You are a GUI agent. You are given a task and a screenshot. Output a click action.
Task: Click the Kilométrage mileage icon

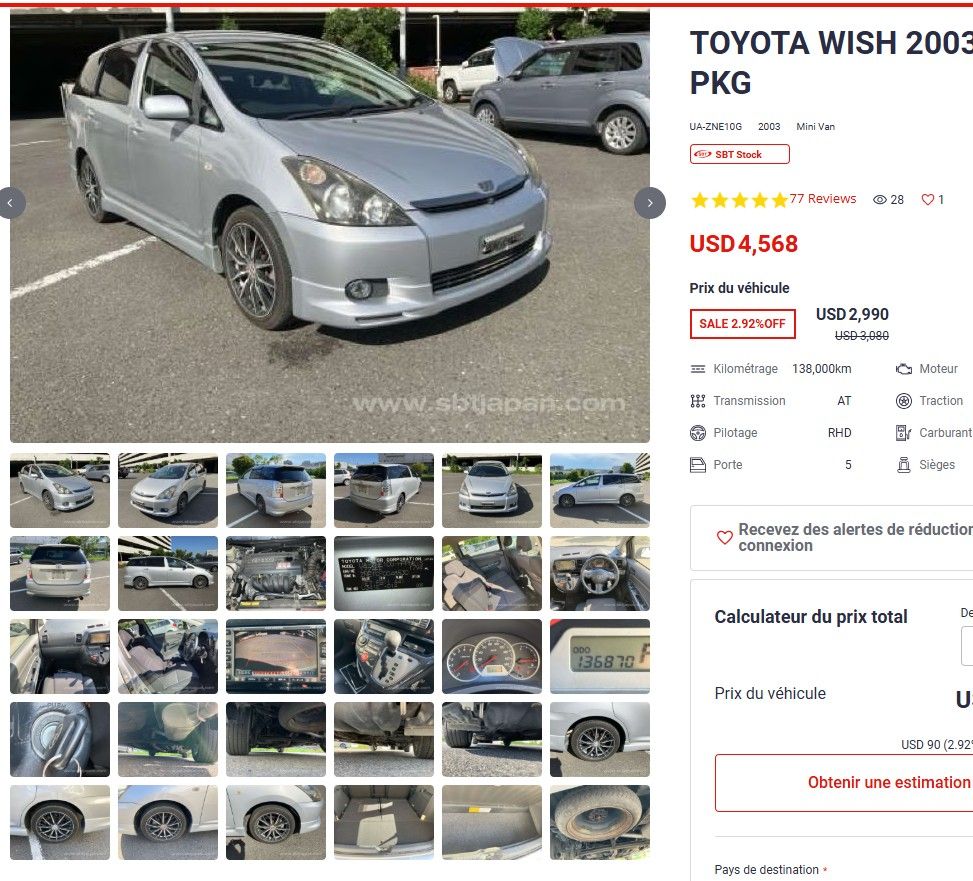point(698,369)
